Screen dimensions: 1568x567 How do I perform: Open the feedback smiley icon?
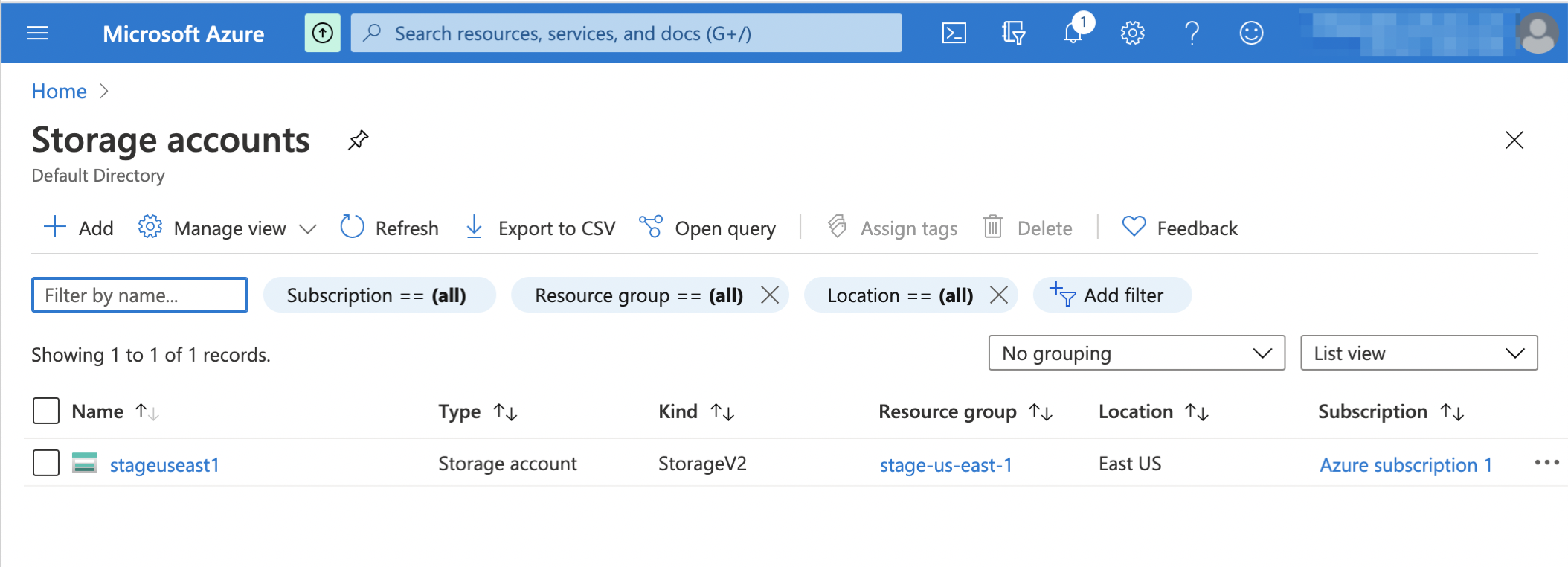(x=1251, y=33)
